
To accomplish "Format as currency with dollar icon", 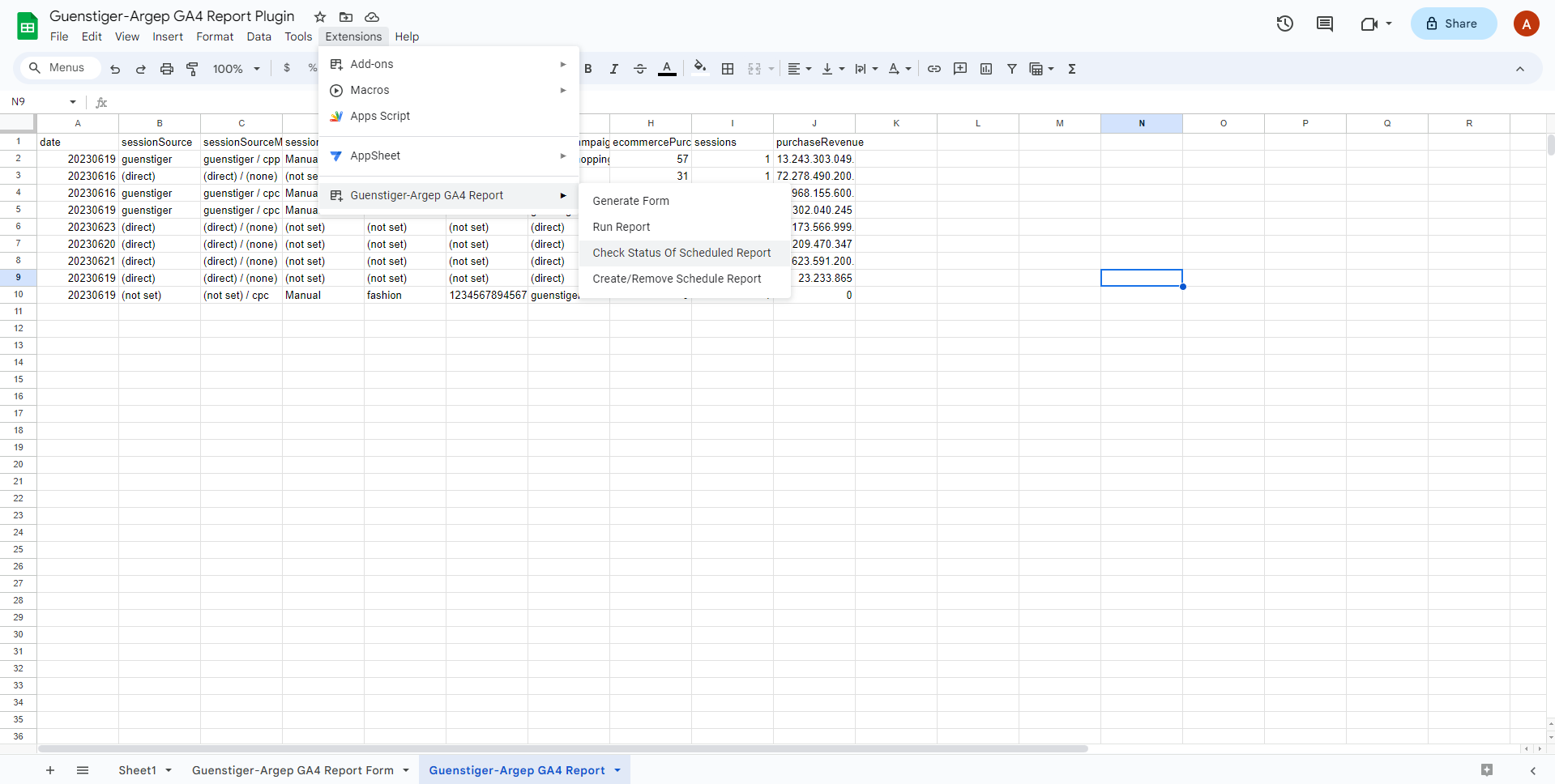I will click(x=287, y=68).
